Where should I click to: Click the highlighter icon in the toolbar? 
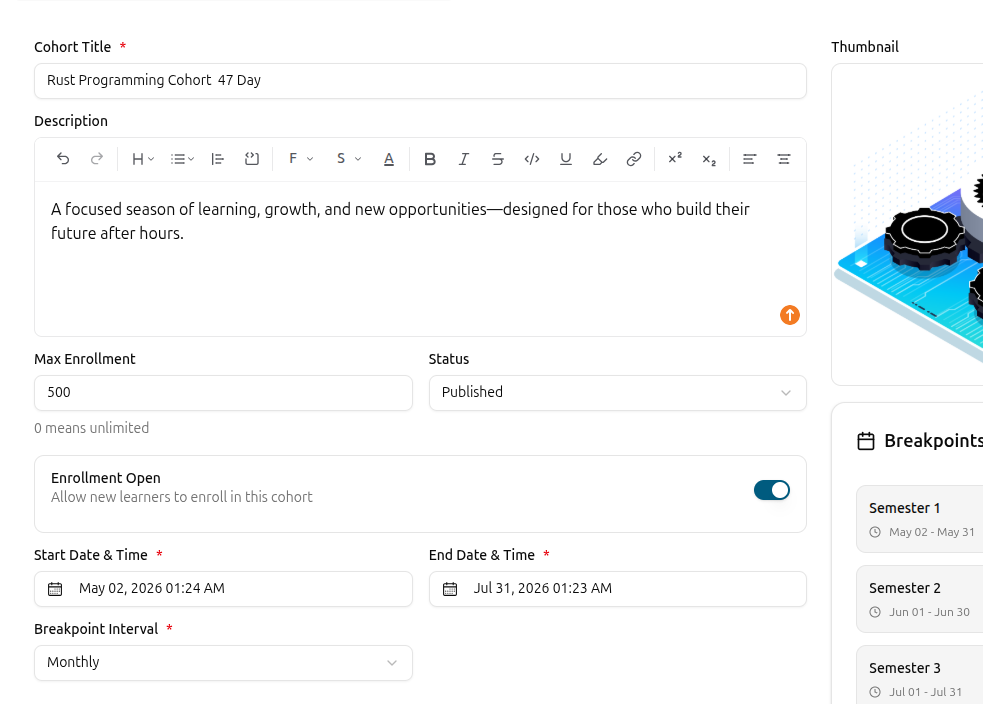pos(600,159)
